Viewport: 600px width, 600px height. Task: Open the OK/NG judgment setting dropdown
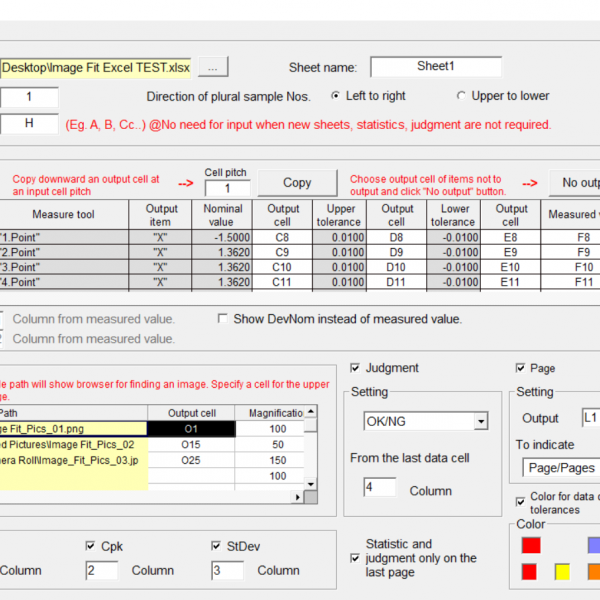[481, 422]
